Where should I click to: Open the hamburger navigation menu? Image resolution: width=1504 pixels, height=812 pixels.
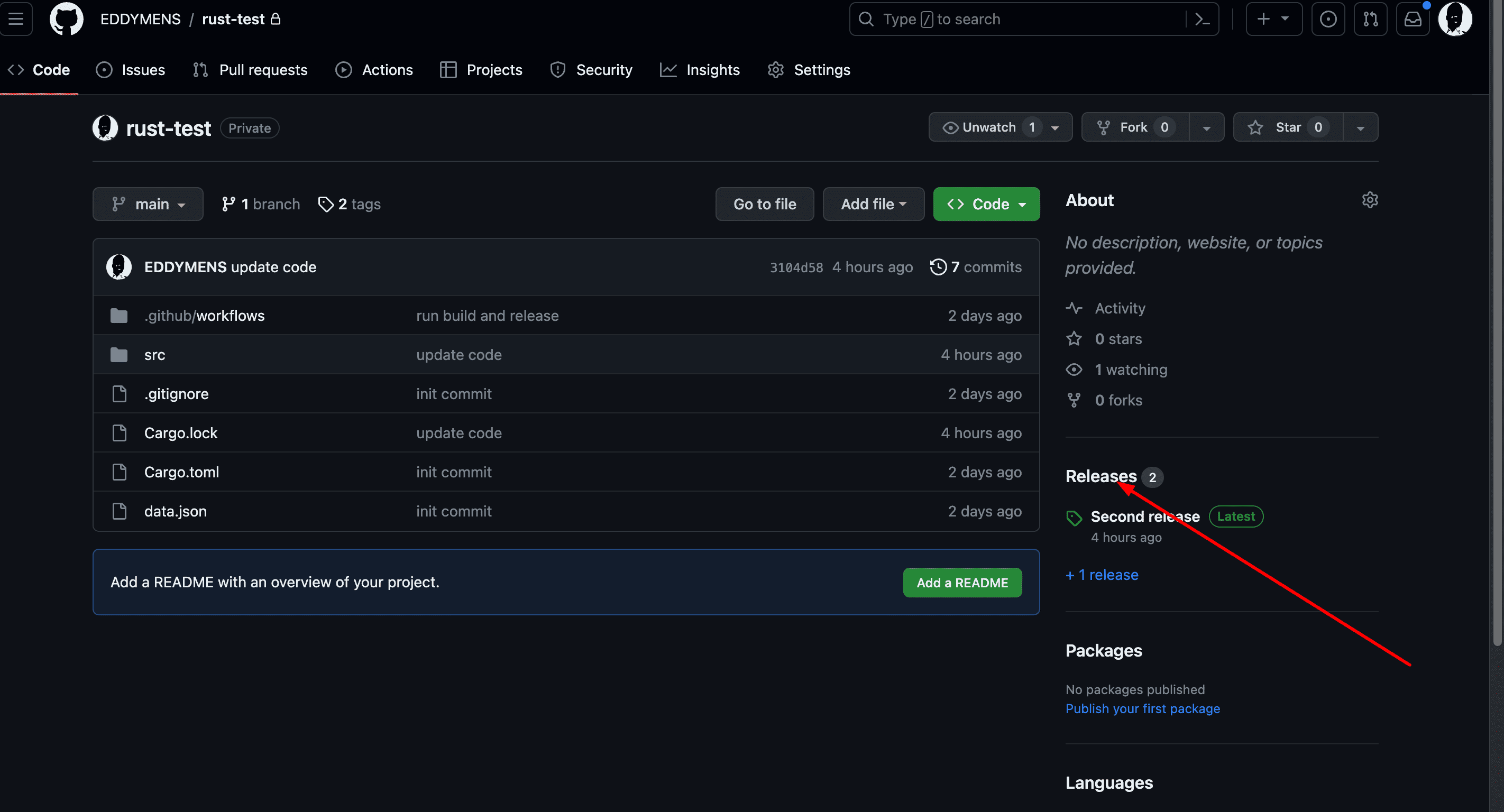16,19
